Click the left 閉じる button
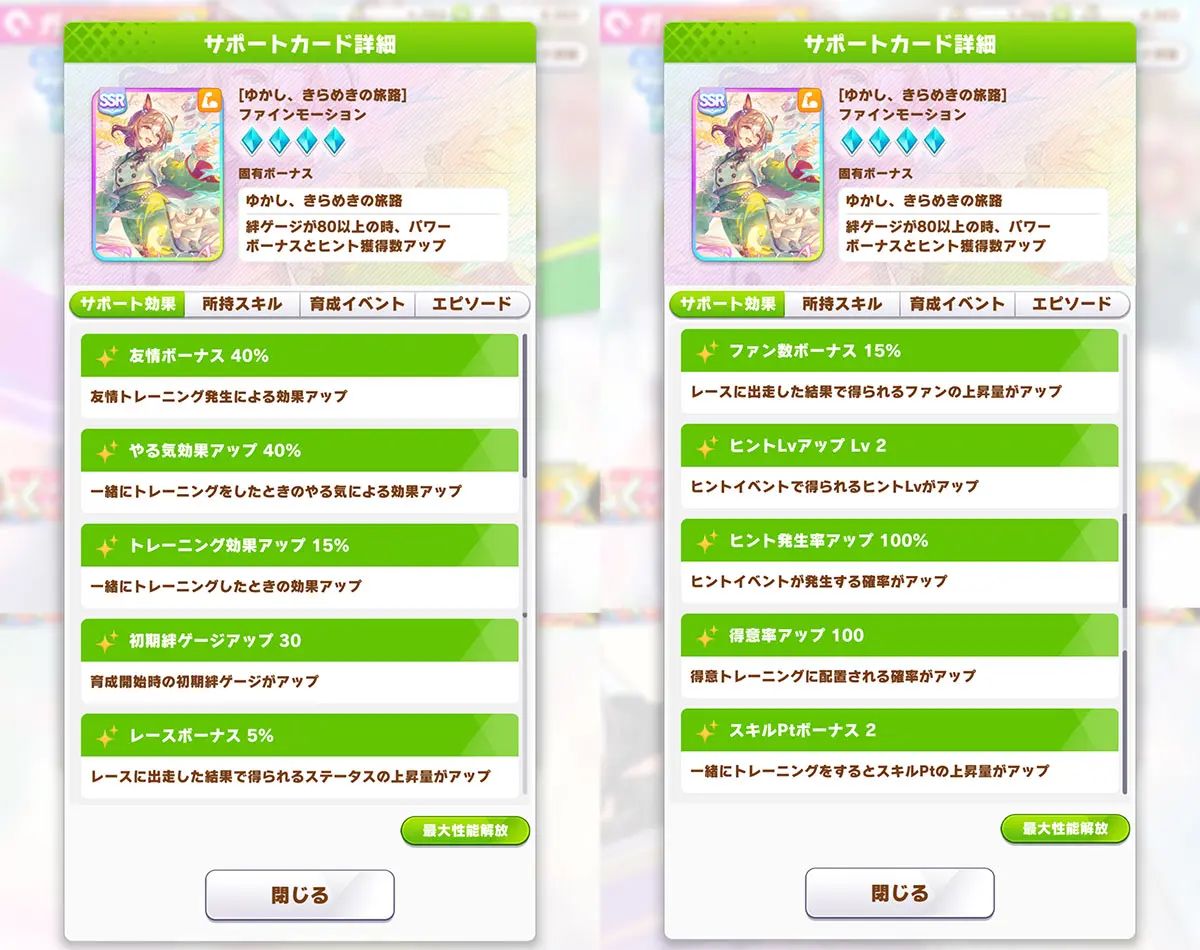The image size is (1200, 950). 300,895
